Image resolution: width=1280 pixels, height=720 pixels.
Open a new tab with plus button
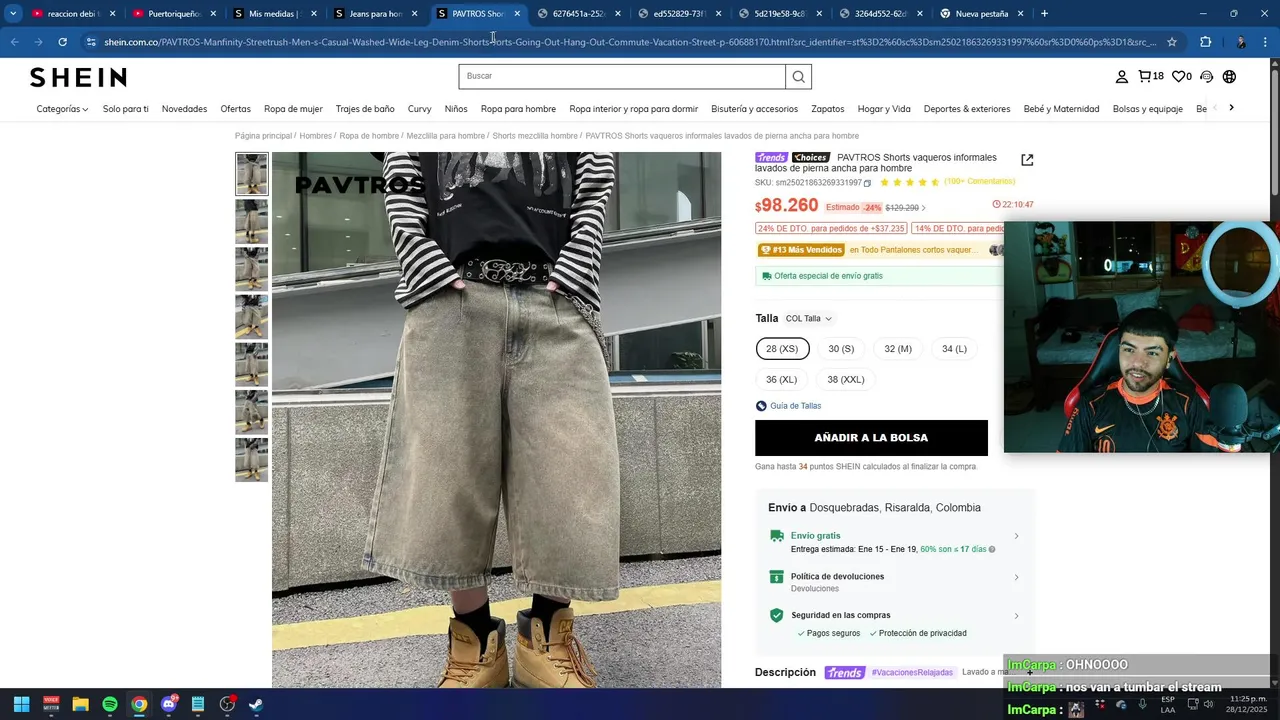(1044, 14)
